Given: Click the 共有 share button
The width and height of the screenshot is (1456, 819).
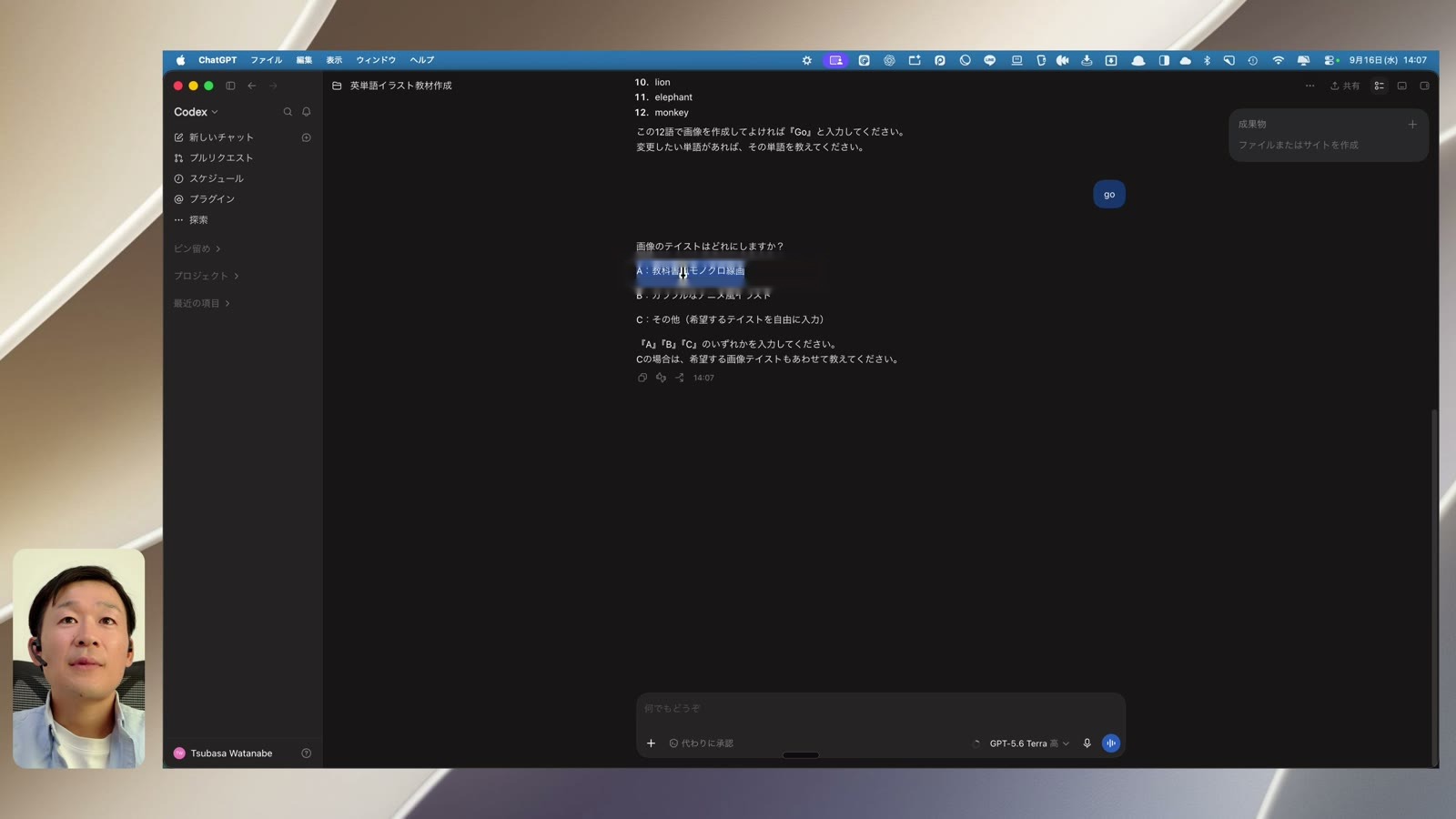Looking at the screenshot, I should [1345, 86].
